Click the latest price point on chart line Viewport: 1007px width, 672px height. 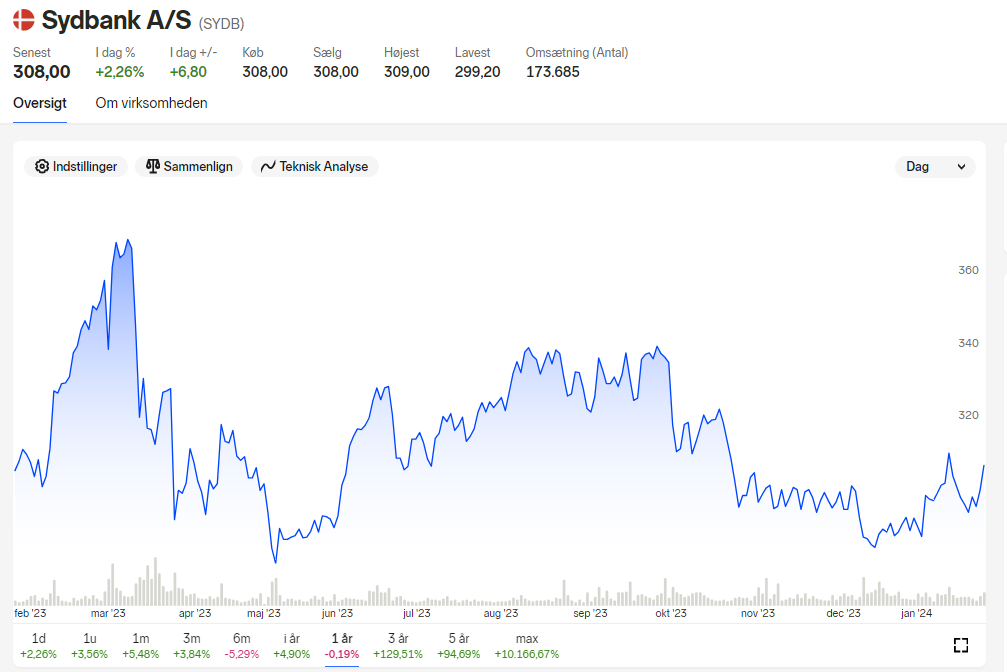983,466
